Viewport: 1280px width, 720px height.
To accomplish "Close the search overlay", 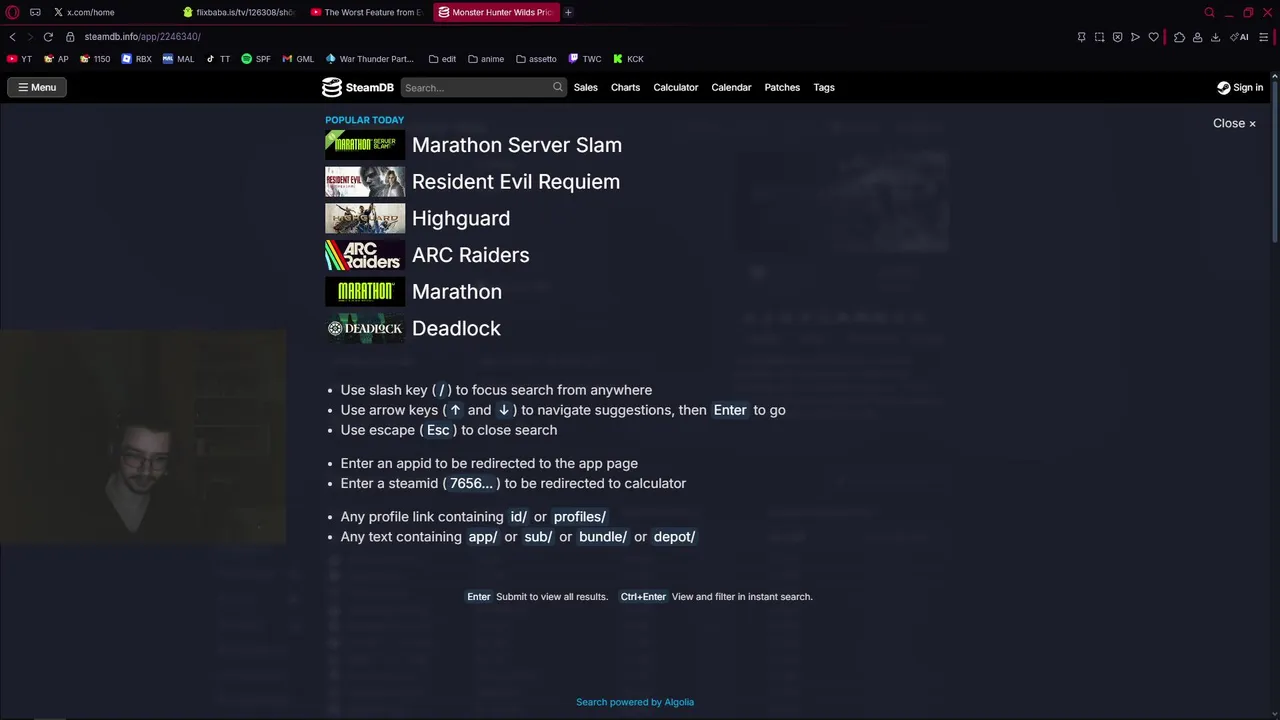I will (x=1234, y=123).
